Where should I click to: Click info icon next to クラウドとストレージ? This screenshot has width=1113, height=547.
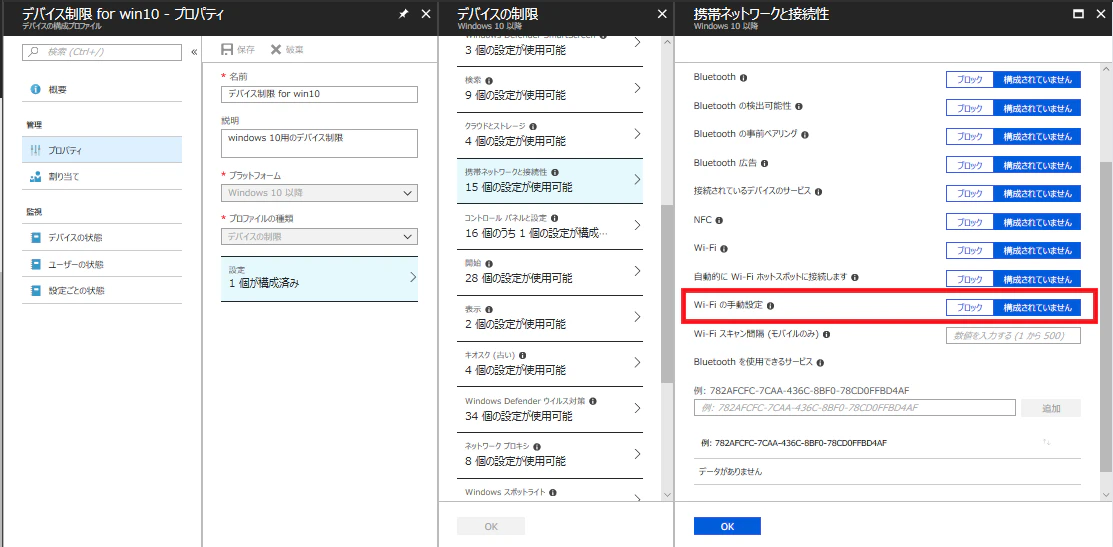pos(533,126)
